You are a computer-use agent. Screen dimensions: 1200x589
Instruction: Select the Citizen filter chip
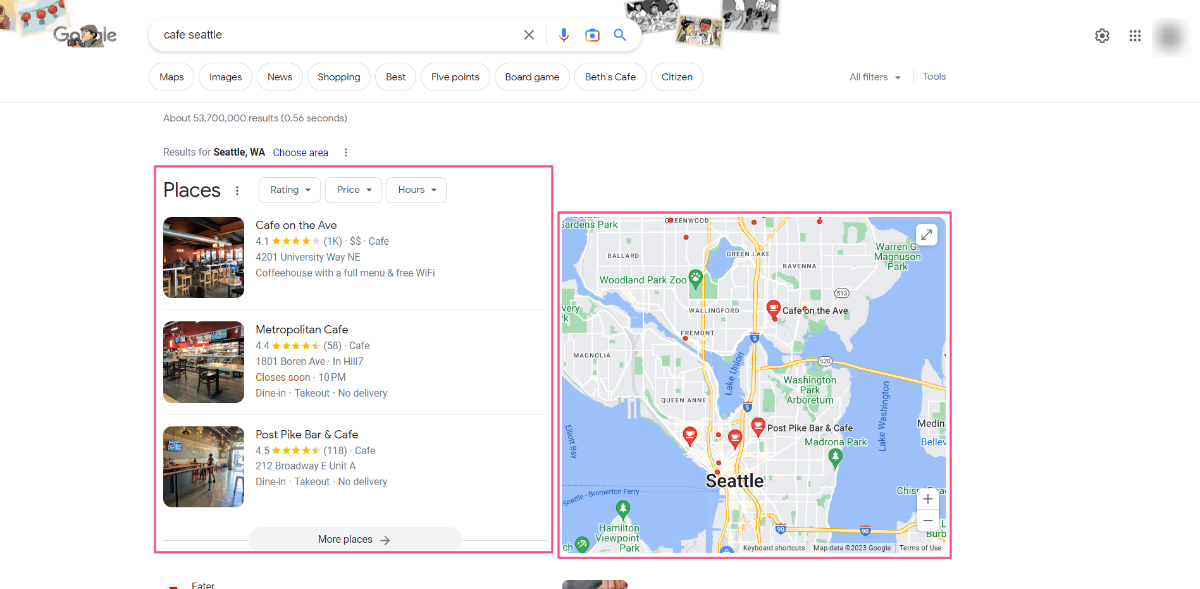(x=677, y=77)
